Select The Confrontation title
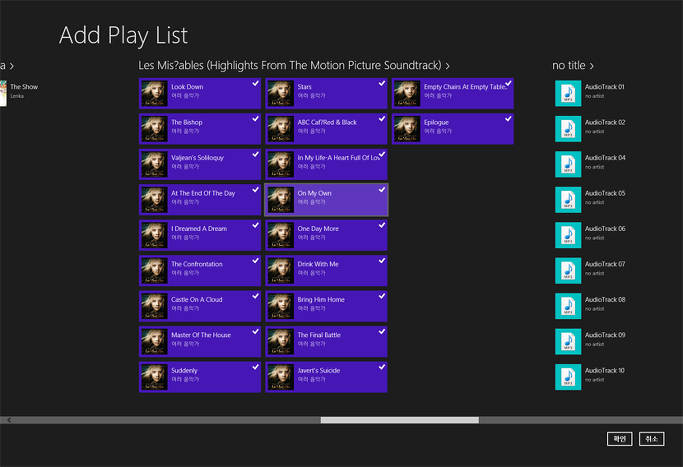This screenshot has height=467, width=683. click(x=197, y=264)
